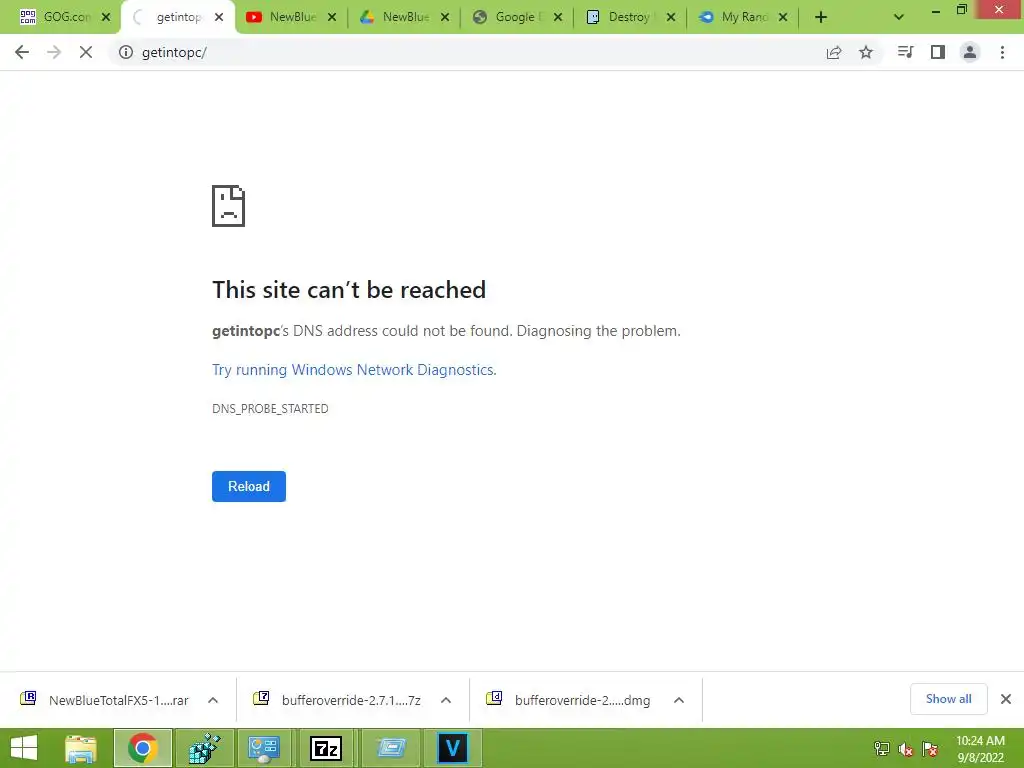Viewport: 1024px width, 768px height.
Task: Click the Chrome taskbar icon
Action: pos(143,748)
